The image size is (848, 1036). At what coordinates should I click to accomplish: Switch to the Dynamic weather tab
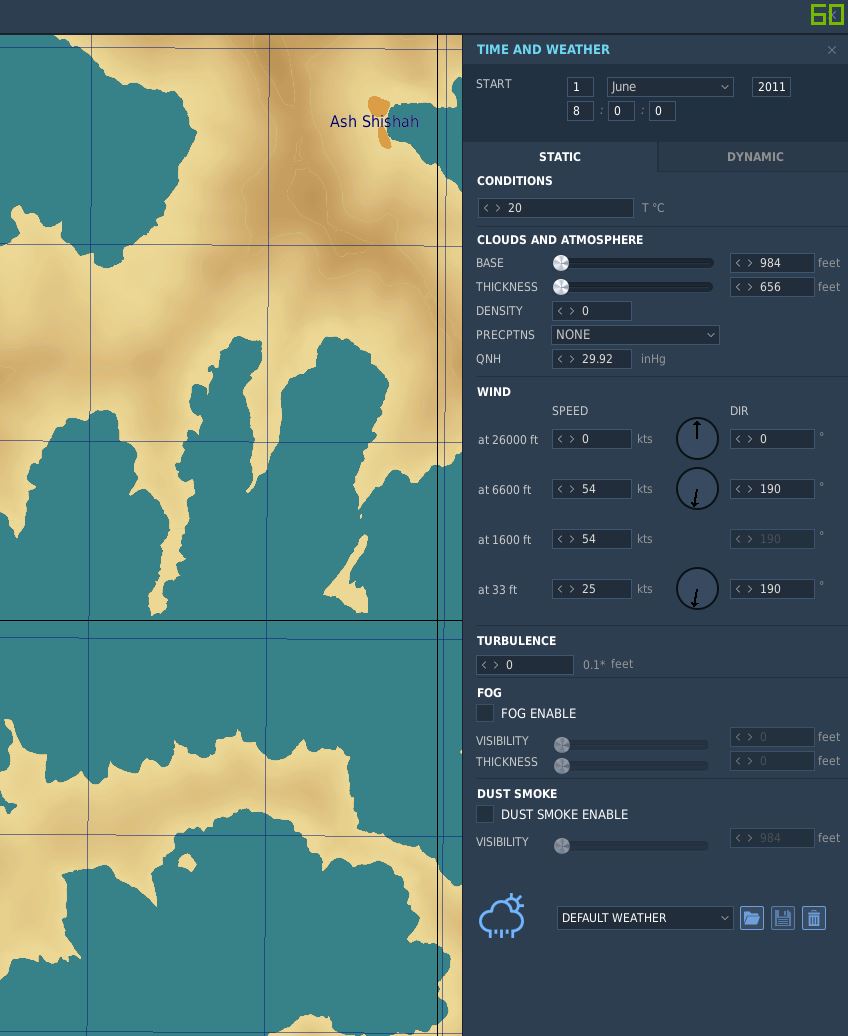tap(755, 157)
